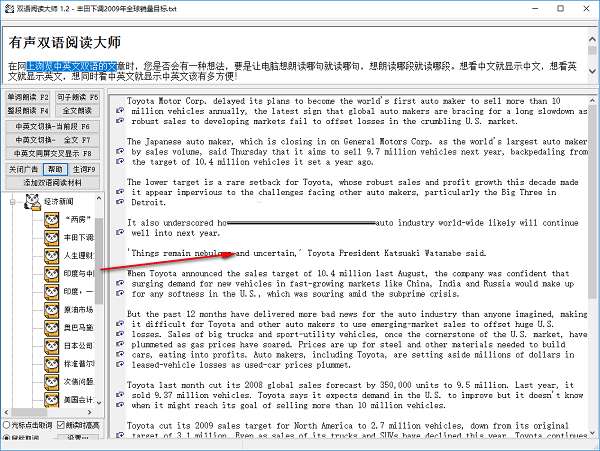The height and width of the screenshot is (451, 600).
Task: Open the 次债问题 article in tree
Action: 78,381
